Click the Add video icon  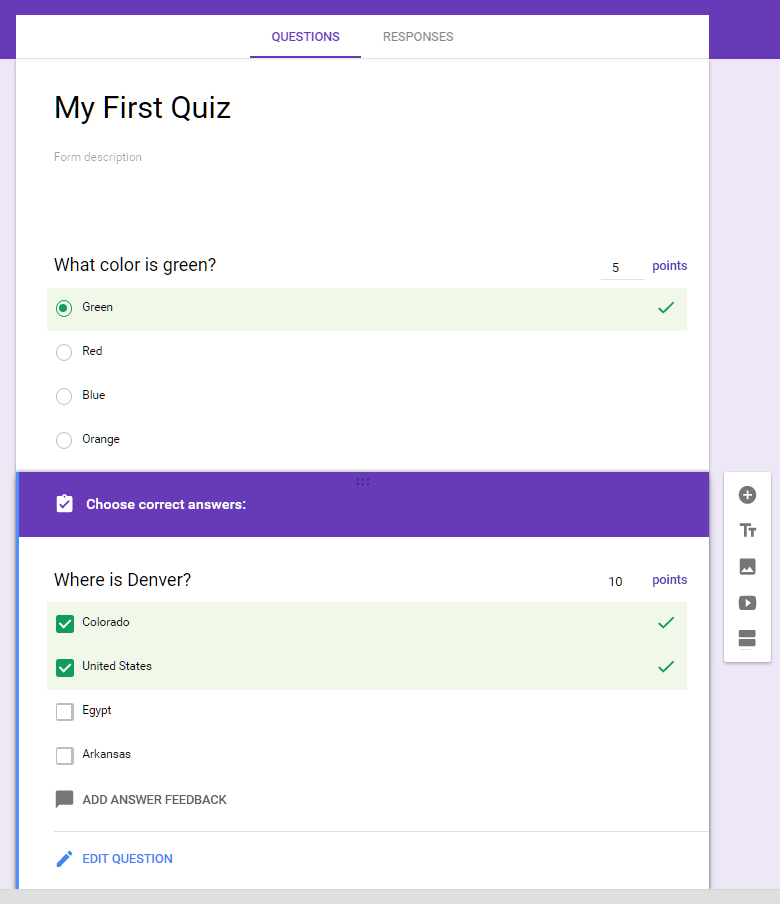point(747,603)
